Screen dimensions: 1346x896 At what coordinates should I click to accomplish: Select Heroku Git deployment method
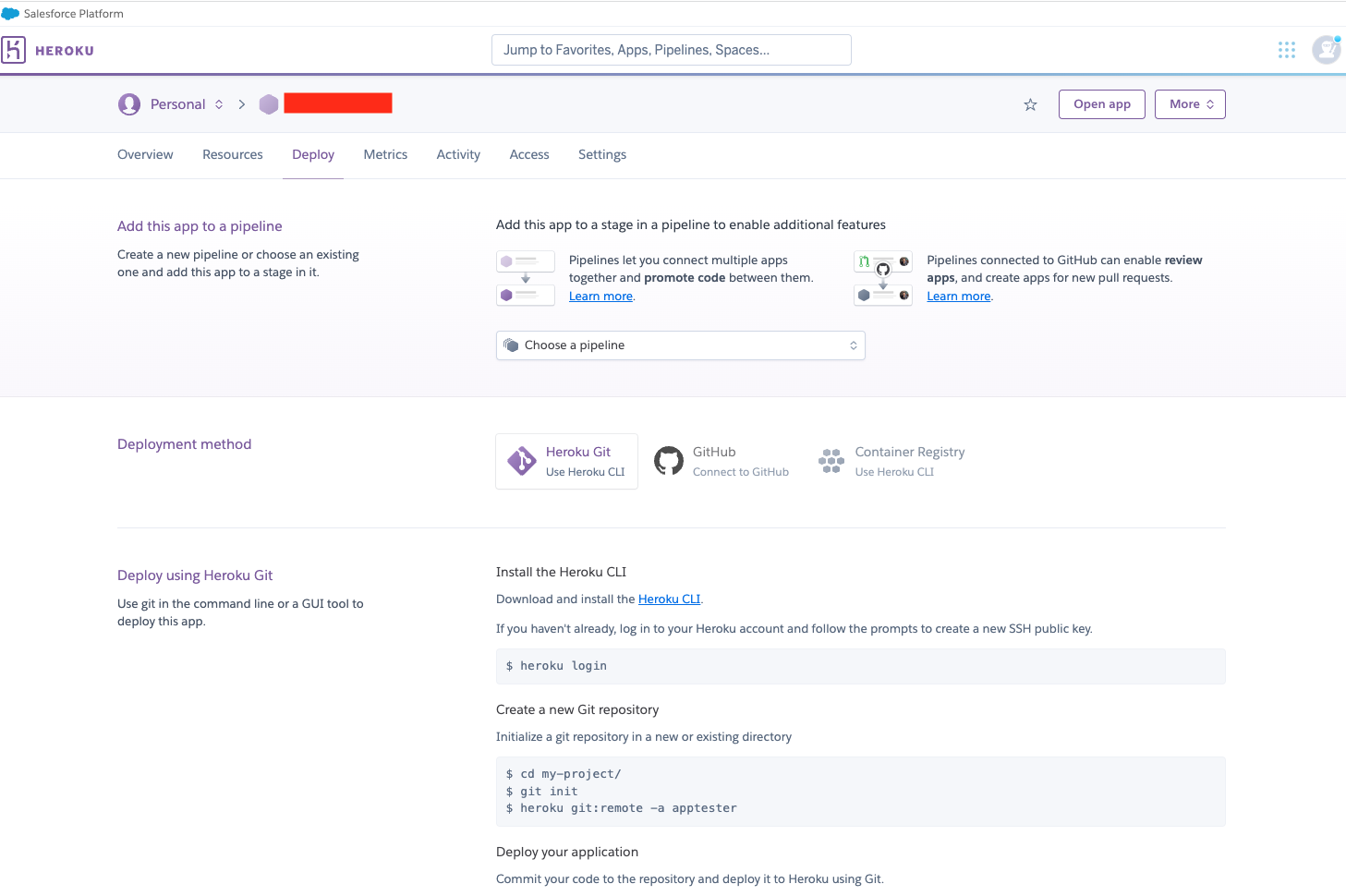[566, 461]
